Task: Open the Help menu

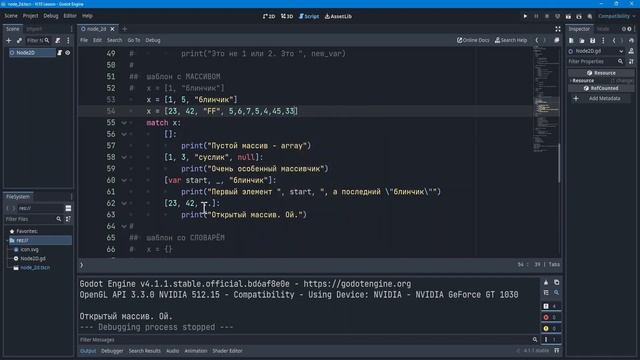Action: (87, 16)
